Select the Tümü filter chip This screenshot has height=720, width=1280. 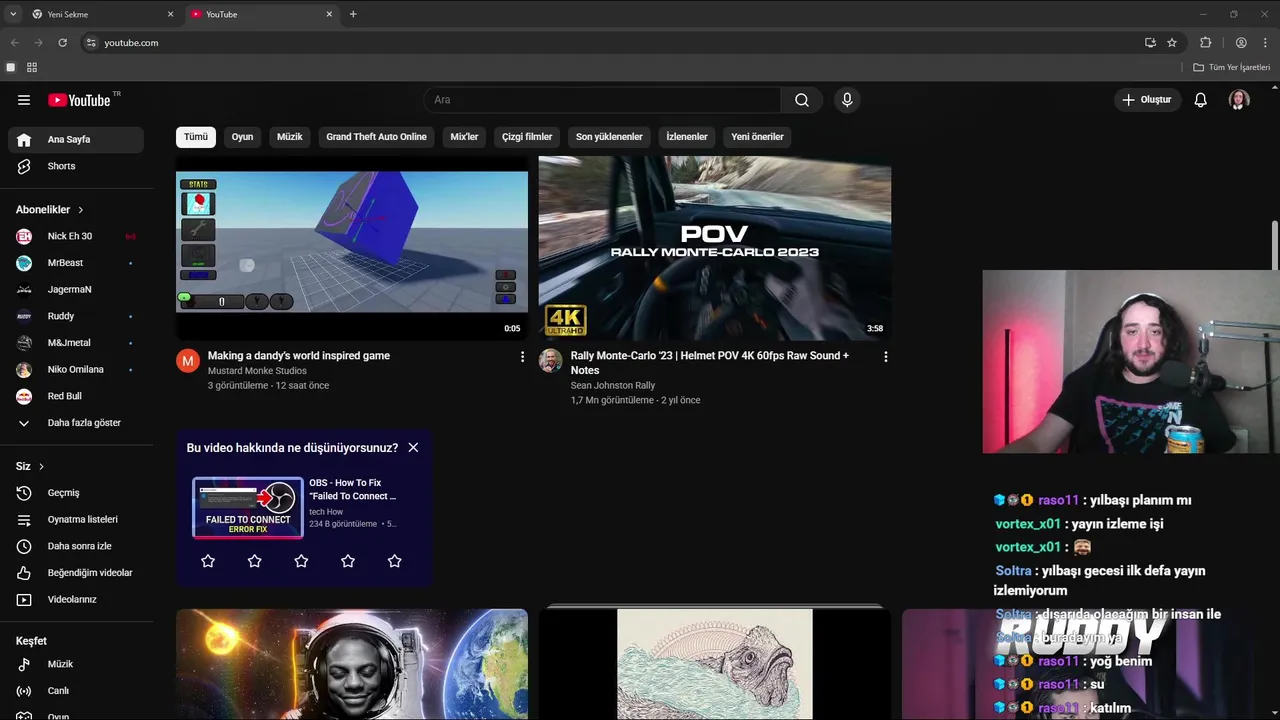click(x=196, y=137)
